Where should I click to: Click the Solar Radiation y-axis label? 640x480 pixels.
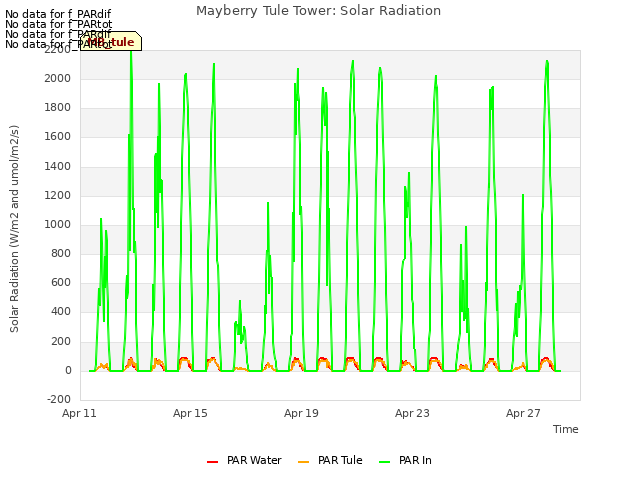(14, 229)
